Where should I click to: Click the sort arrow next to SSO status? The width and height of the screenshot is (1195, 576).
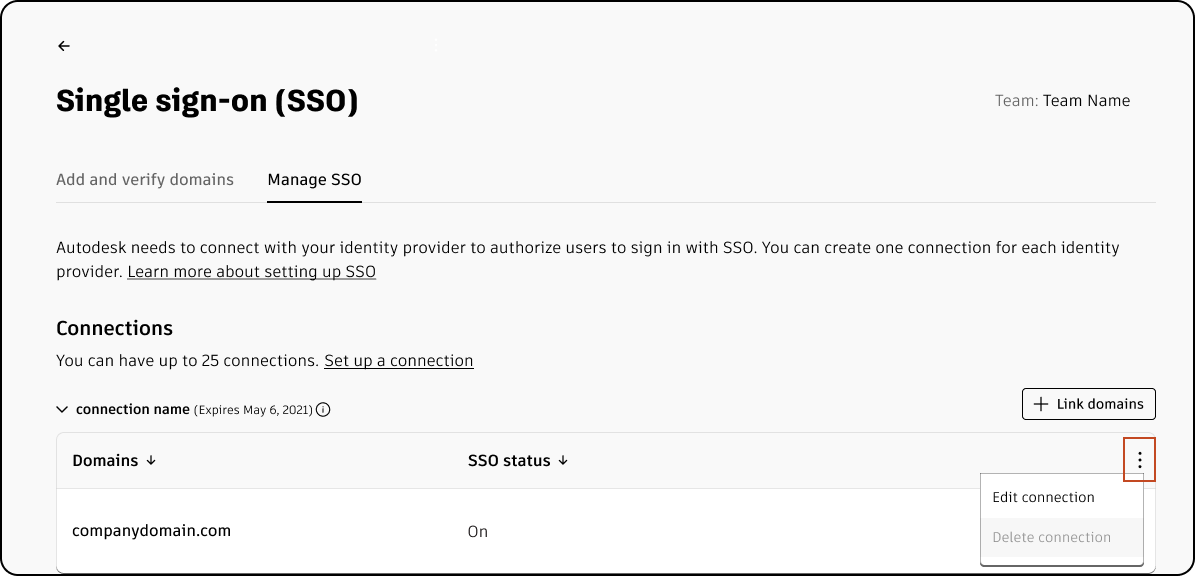pyautogui.click(x=563, y=461)
